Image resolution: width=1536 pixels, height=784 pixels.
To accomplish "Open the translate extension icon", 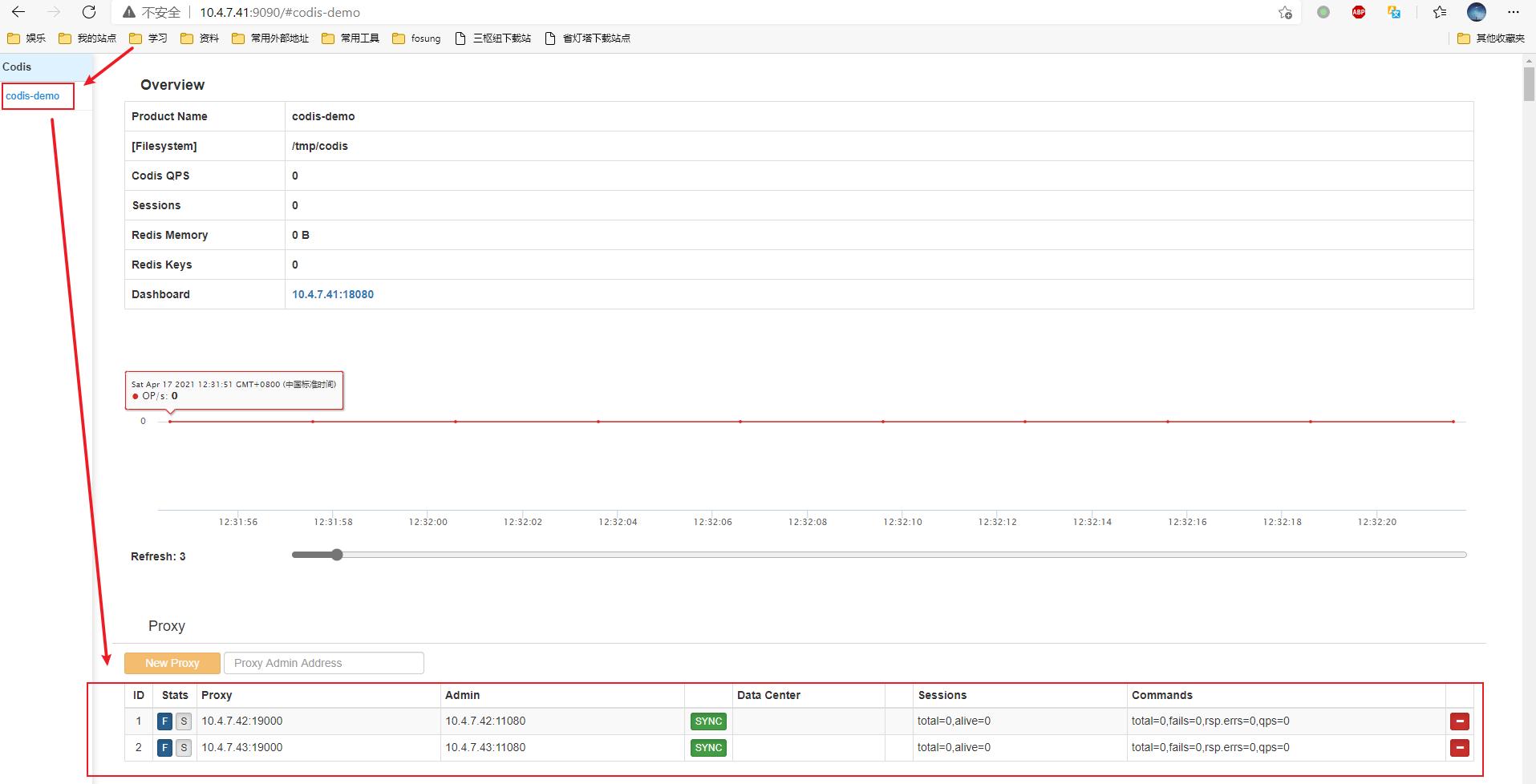I will (1394, 12).
